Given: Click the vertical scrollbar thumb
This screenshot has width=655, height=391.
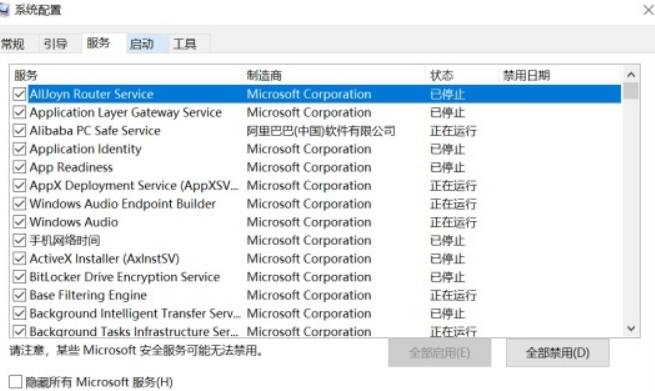Looking at the screenshot, I should pyautogui.click(x=631, y=91).
